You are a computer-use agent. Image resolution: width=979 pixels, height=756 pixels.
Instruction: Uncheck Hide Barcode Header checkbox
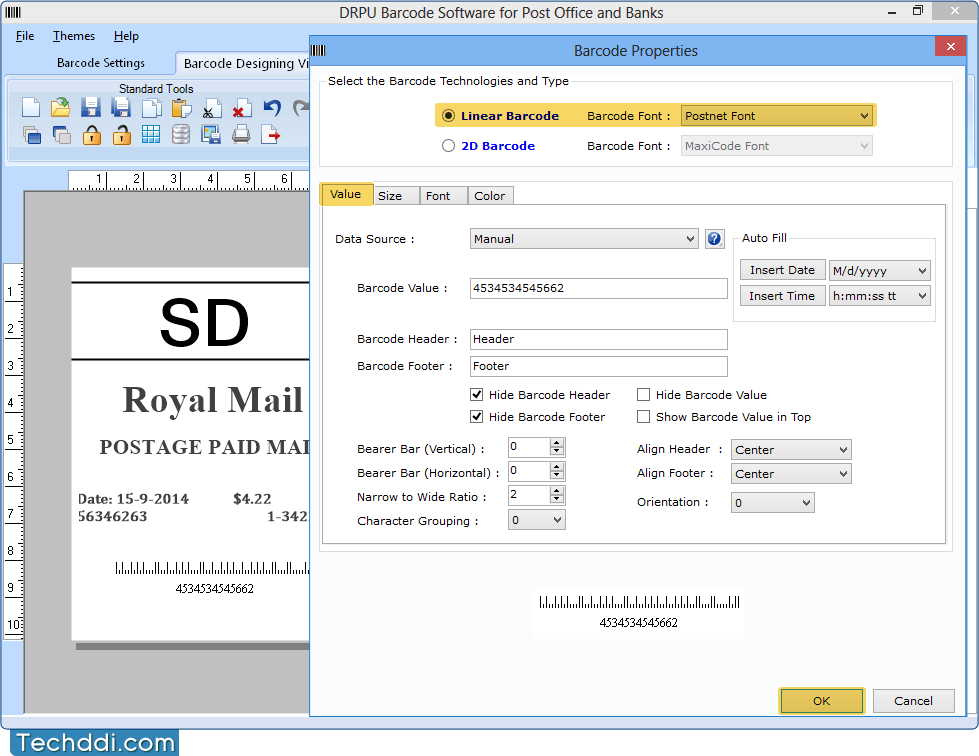point(476,395)
